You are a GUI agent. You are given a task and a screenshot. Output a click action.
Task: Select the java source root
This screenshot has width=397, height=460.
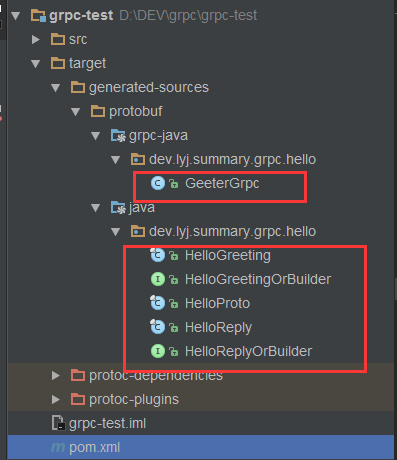142,208
